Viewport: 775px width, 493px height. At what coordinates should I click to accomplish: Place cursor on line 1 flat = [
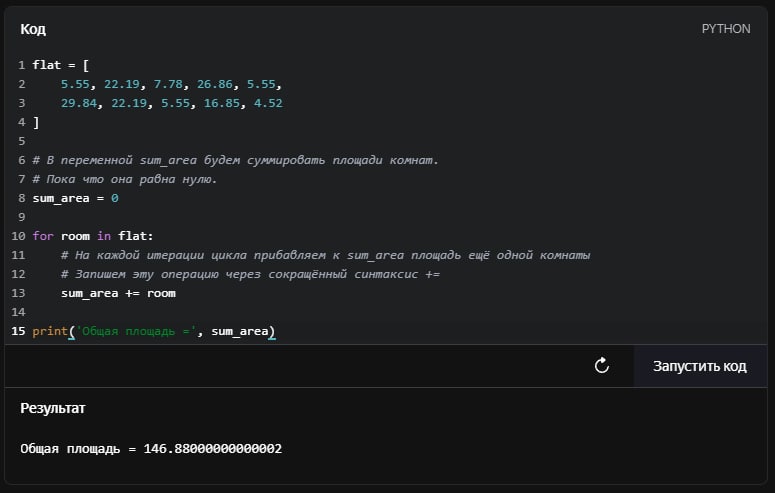[x=61, y=65]
